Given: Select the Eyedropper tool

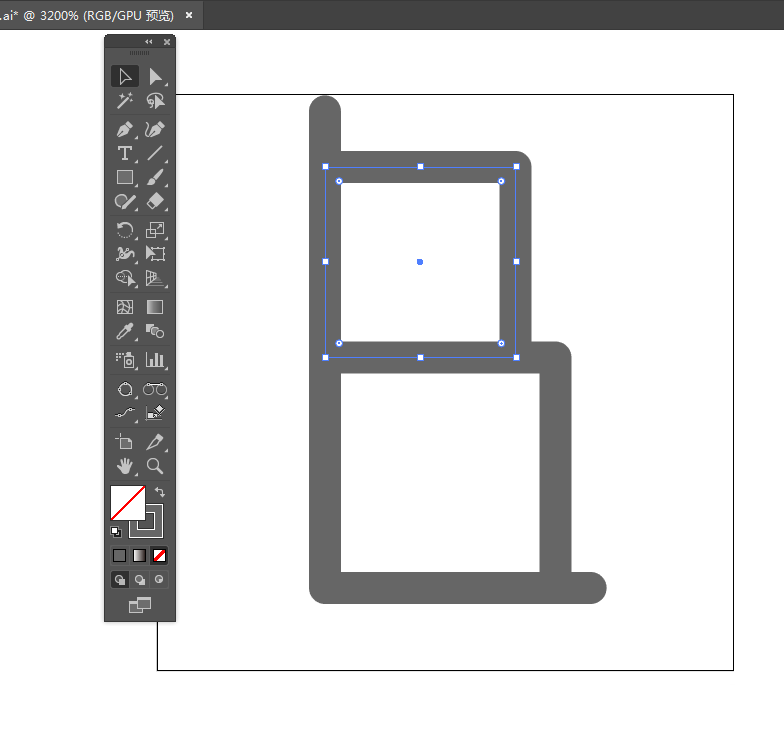Looking at the screenshot, I should pos(125,331).
